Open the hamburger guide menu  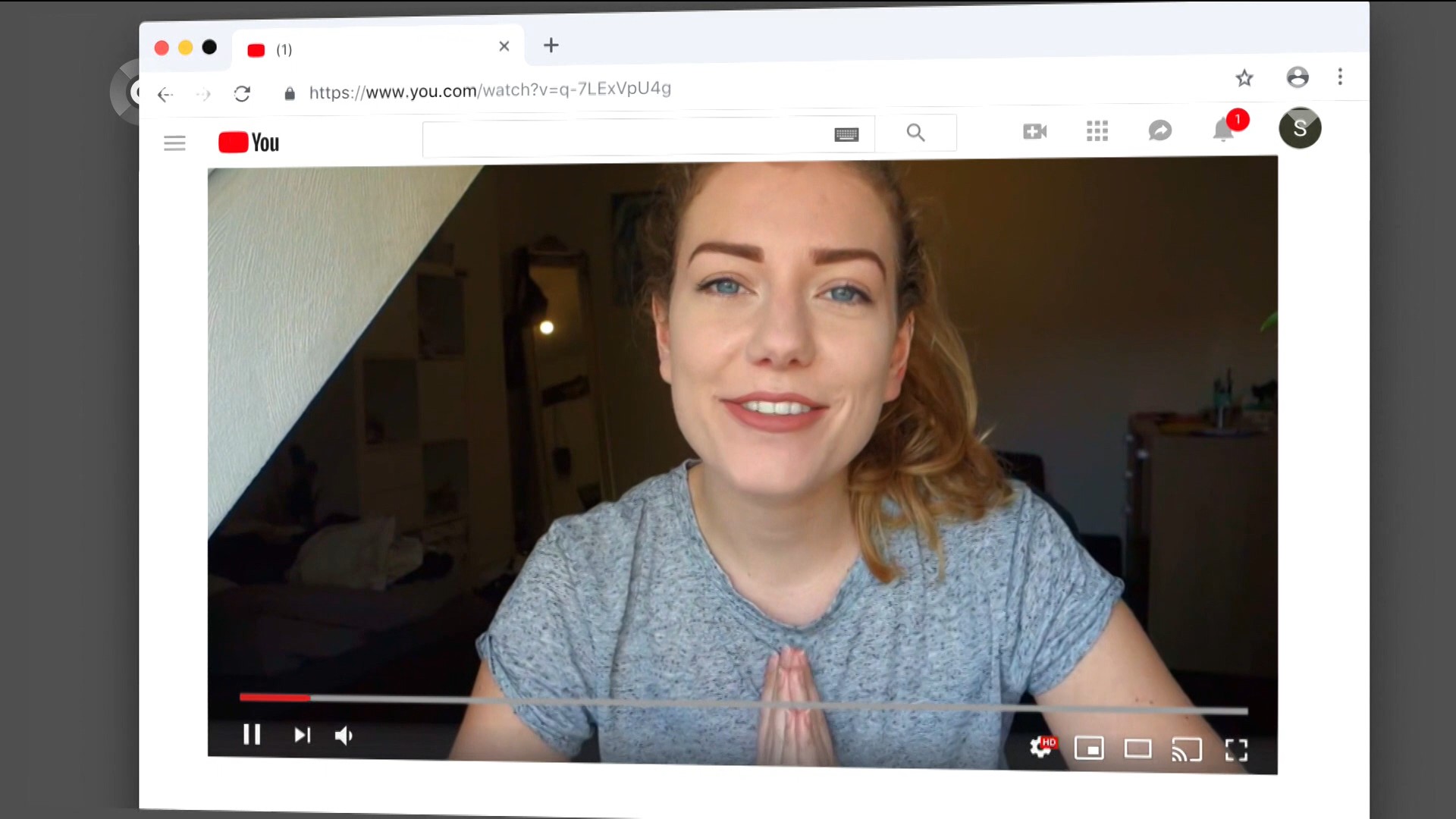pyautogui.click(x=174, y=143)
